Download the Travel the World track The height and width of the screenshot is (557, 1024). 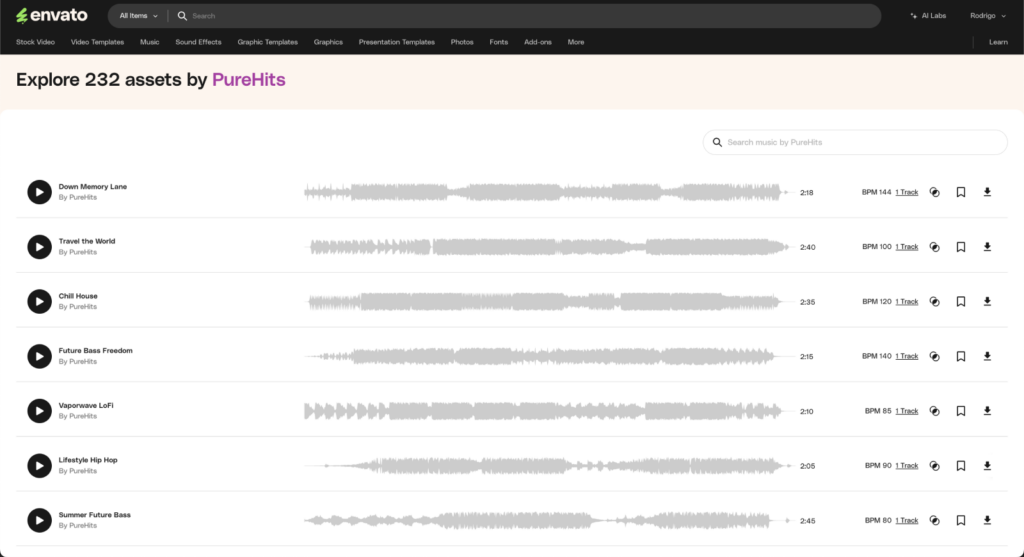click(987, 247)
